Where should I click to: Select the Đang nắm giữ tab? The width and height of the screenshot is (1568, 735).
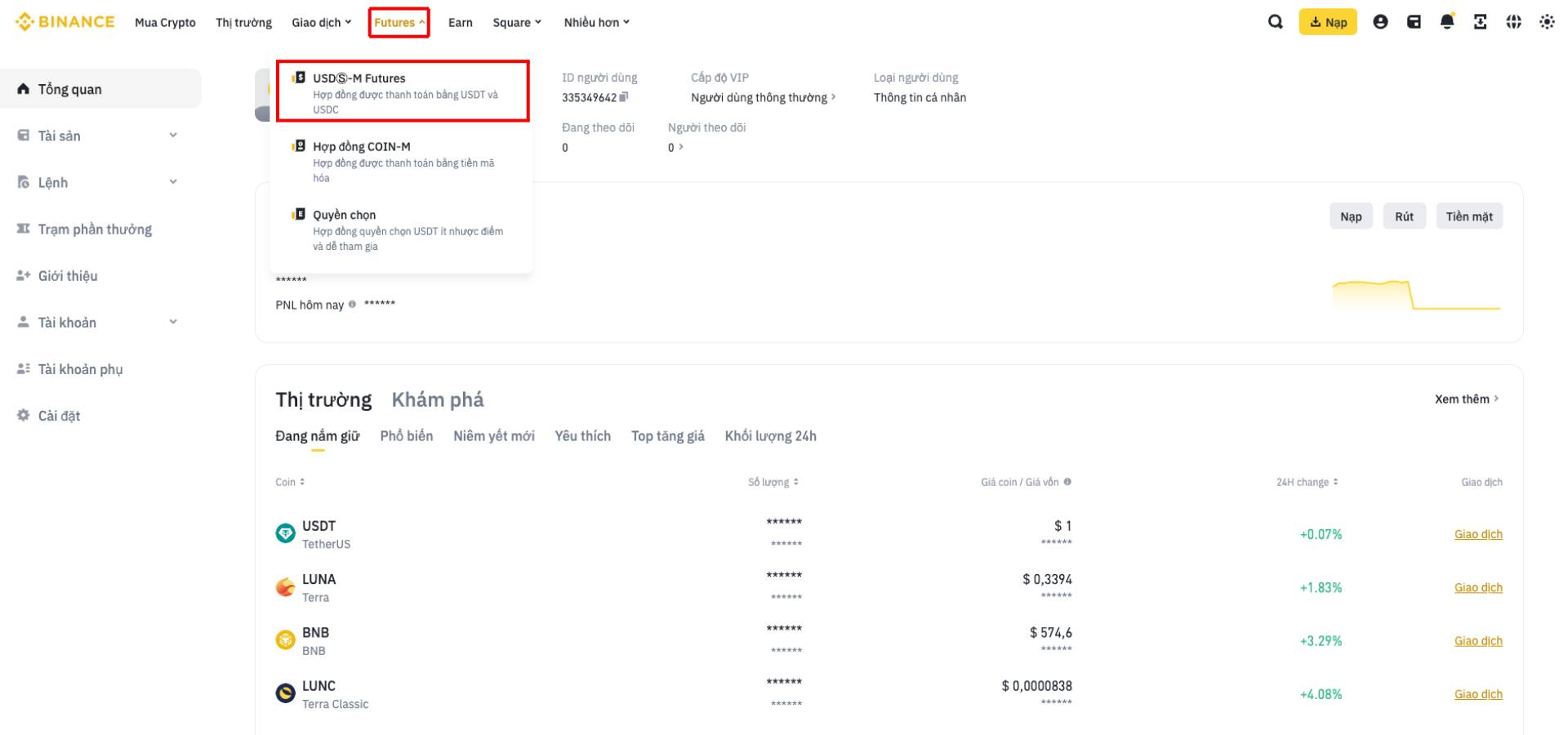click(x=317, y=436)
